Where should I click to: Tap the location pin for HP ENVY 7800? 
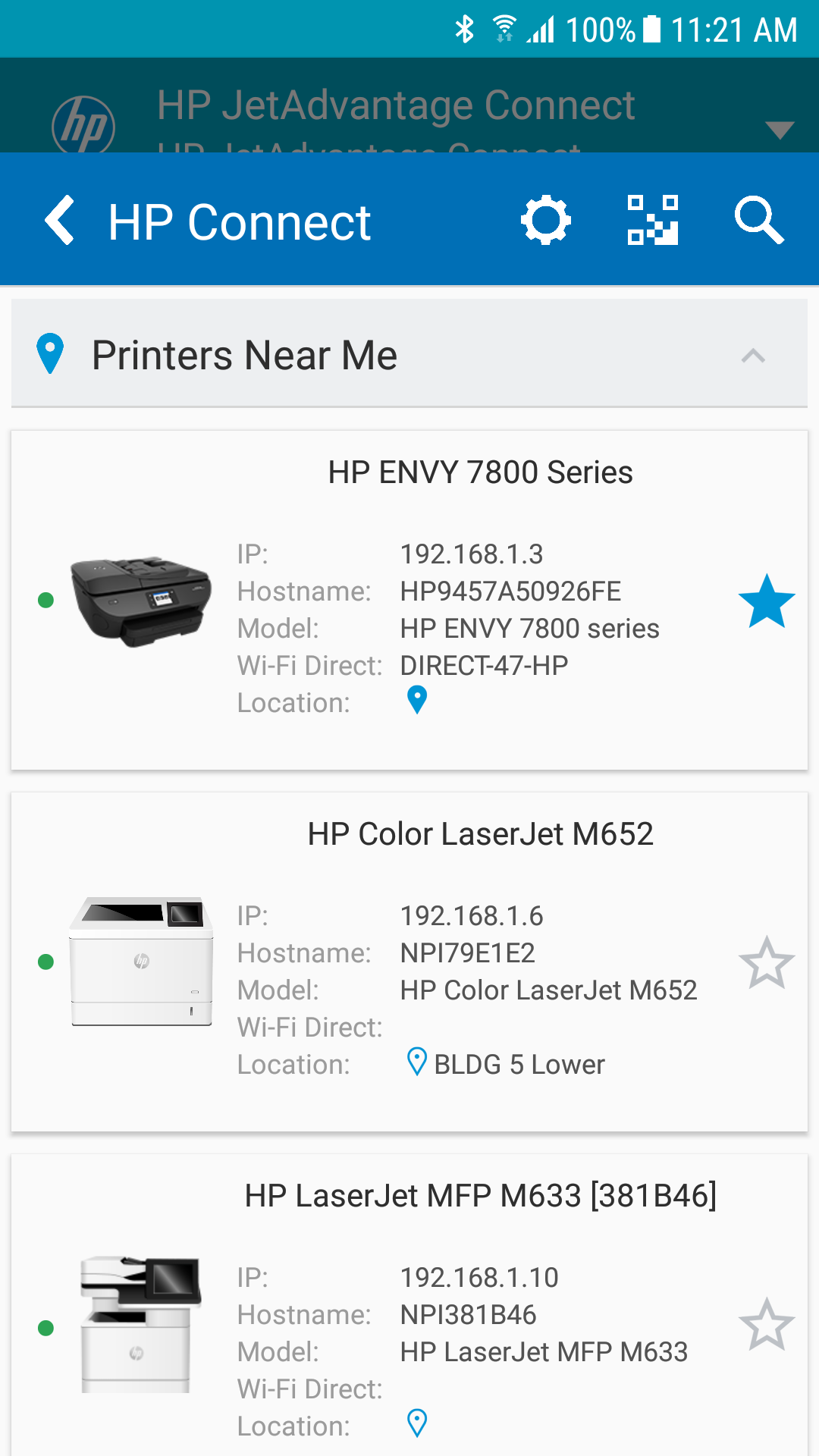tap(417, 700)
